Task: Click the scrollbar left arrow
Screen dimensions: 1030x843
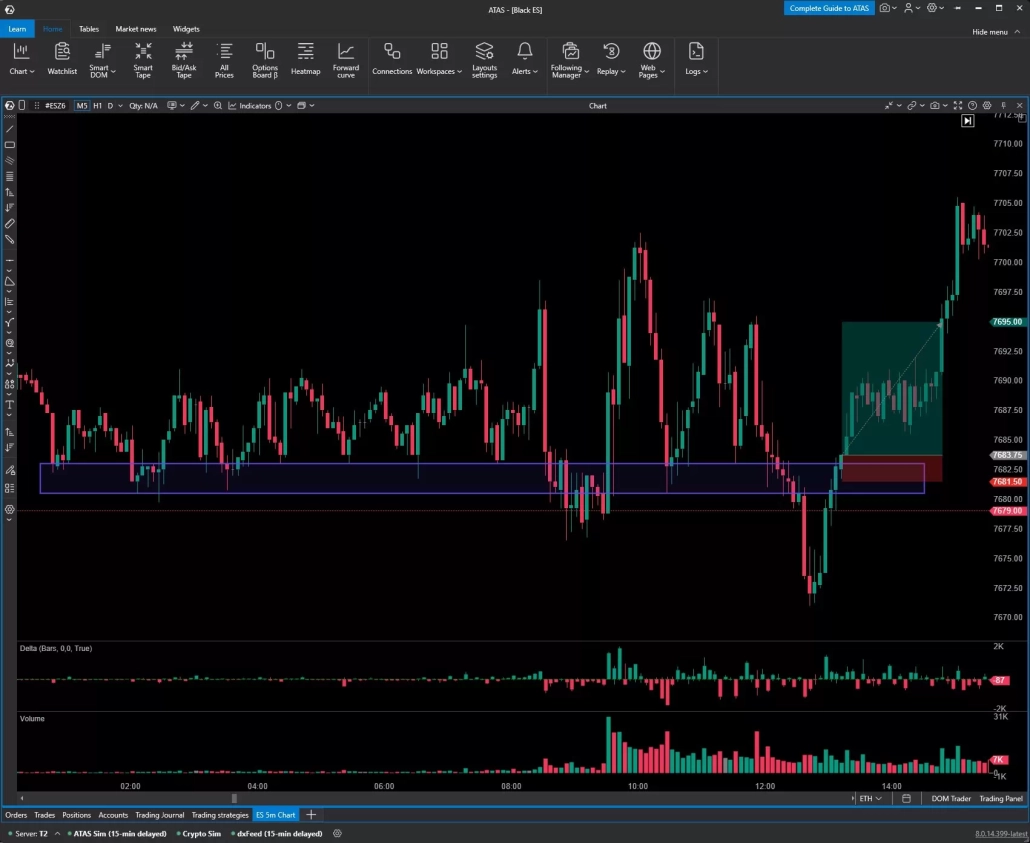Action: coord(22,798)
